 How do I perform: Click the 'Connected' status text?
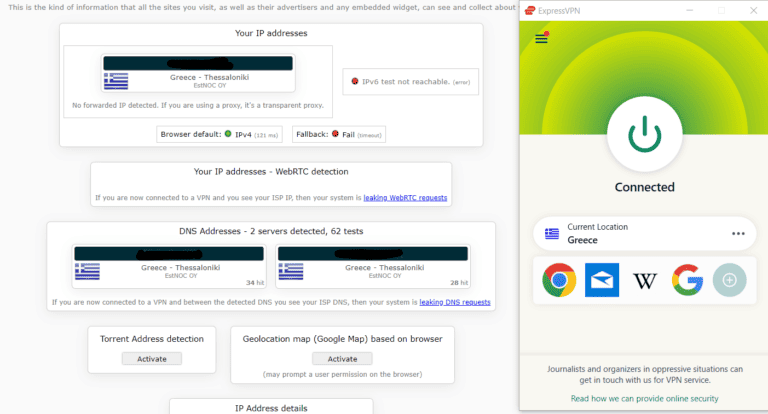point(645,187)
